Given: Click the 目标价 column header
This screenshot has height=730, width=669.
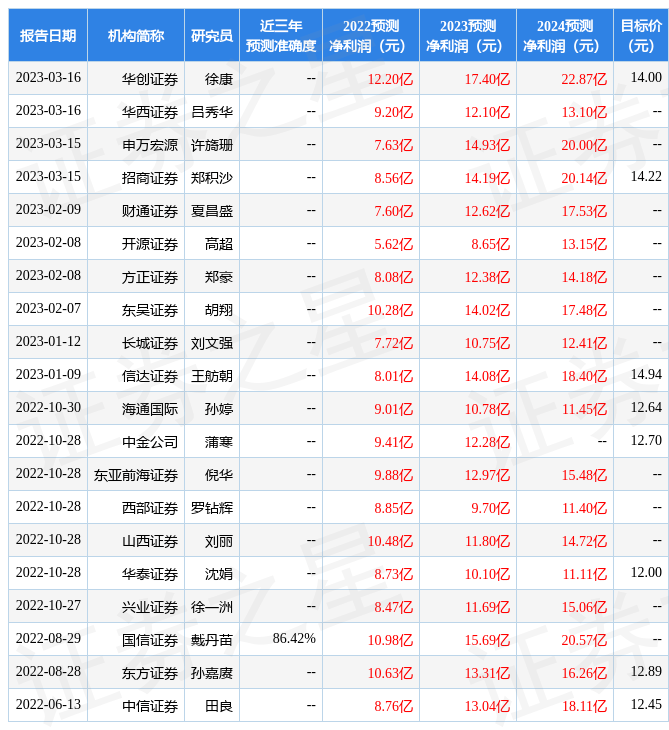Looking at the screenshot, I should pos(640,36).
